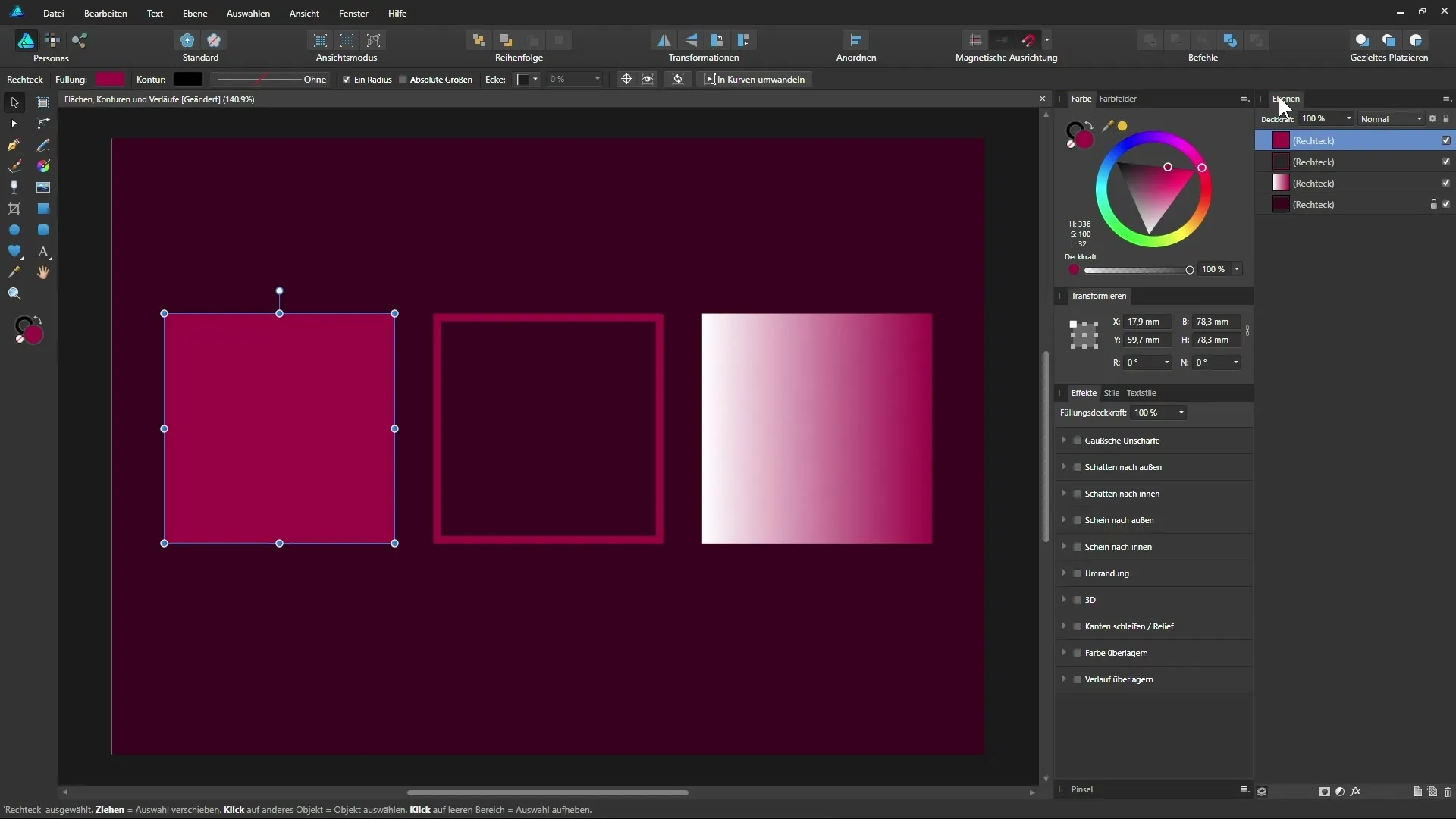Open the Ansicht menu
This screenshot has width=1456, height=819.
click(x=304, y=14)
